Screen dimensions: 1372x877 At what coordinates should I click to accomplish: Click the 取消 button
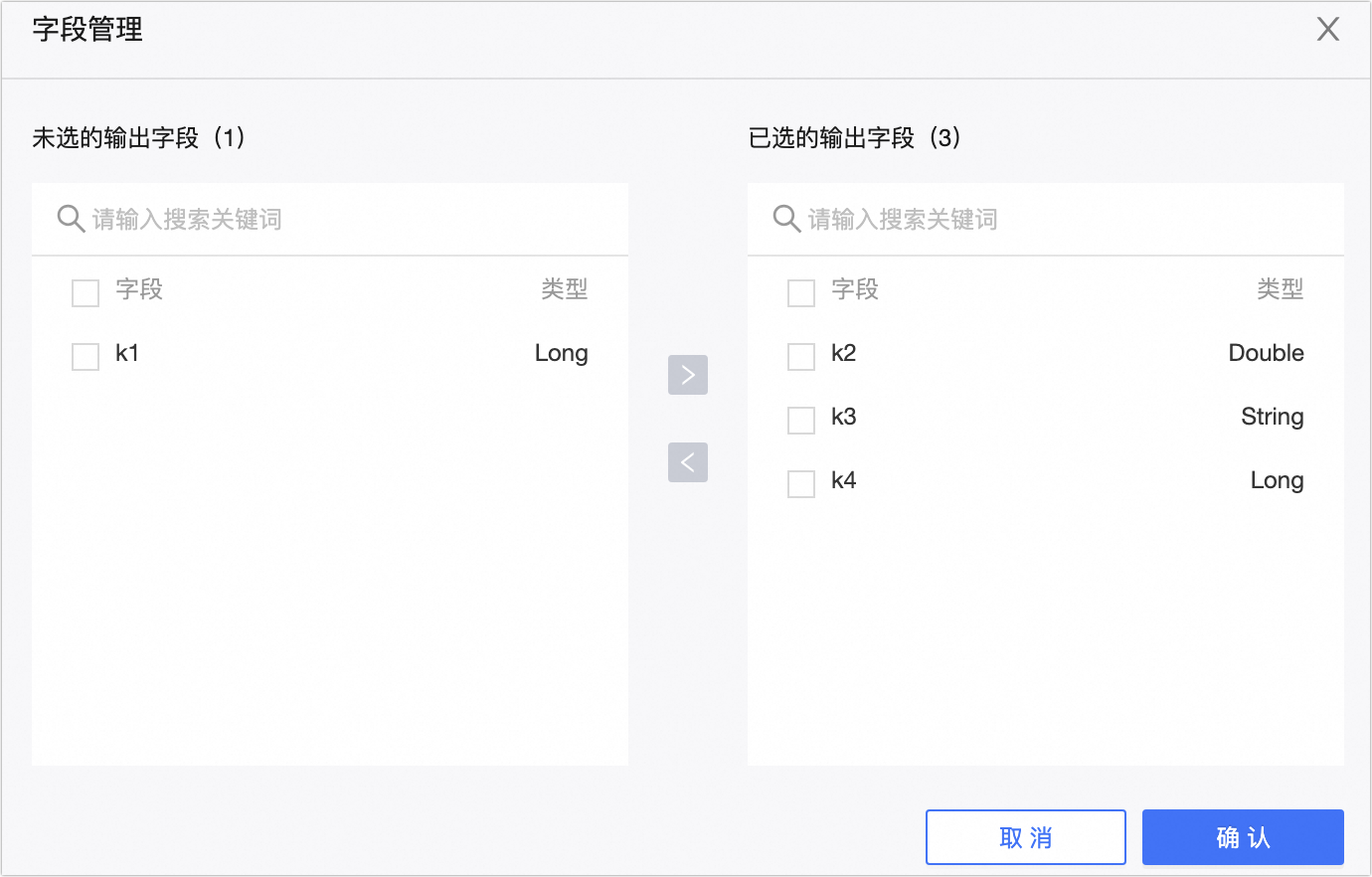pyautogui.click(x=1026, y=837)
